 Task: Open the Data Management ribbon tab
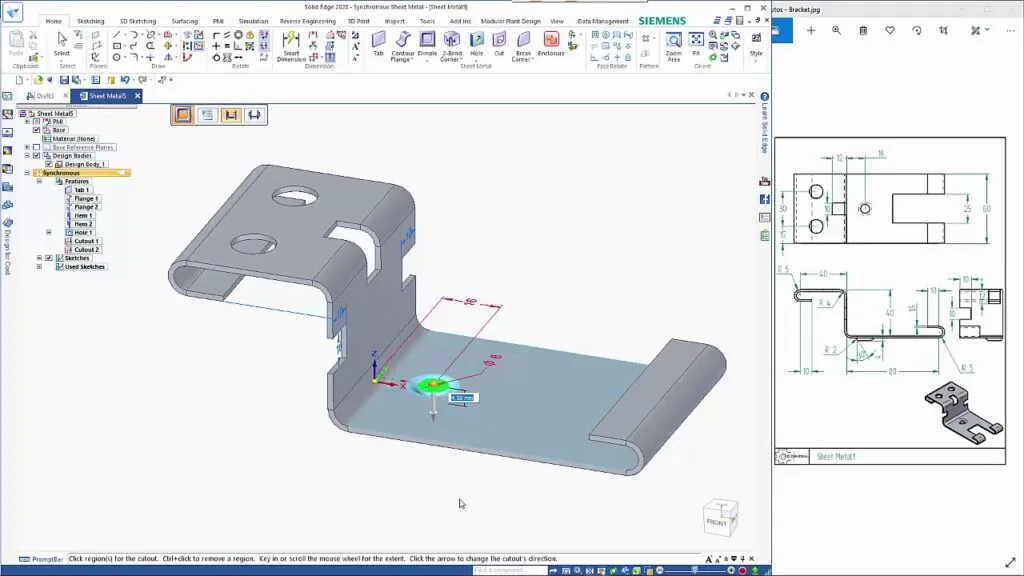603,21
